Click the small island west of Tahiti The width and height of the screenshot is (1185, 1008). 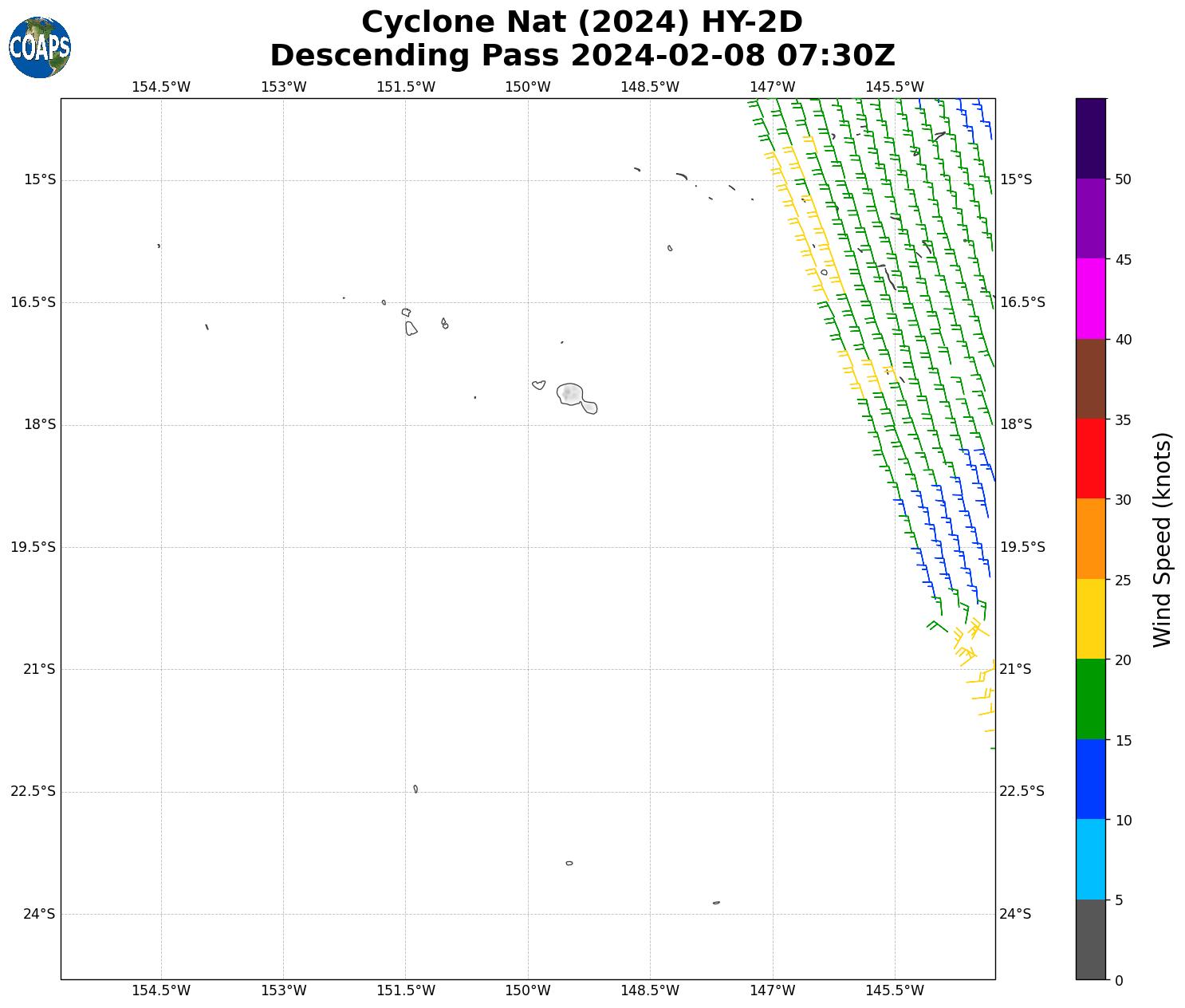539,385
